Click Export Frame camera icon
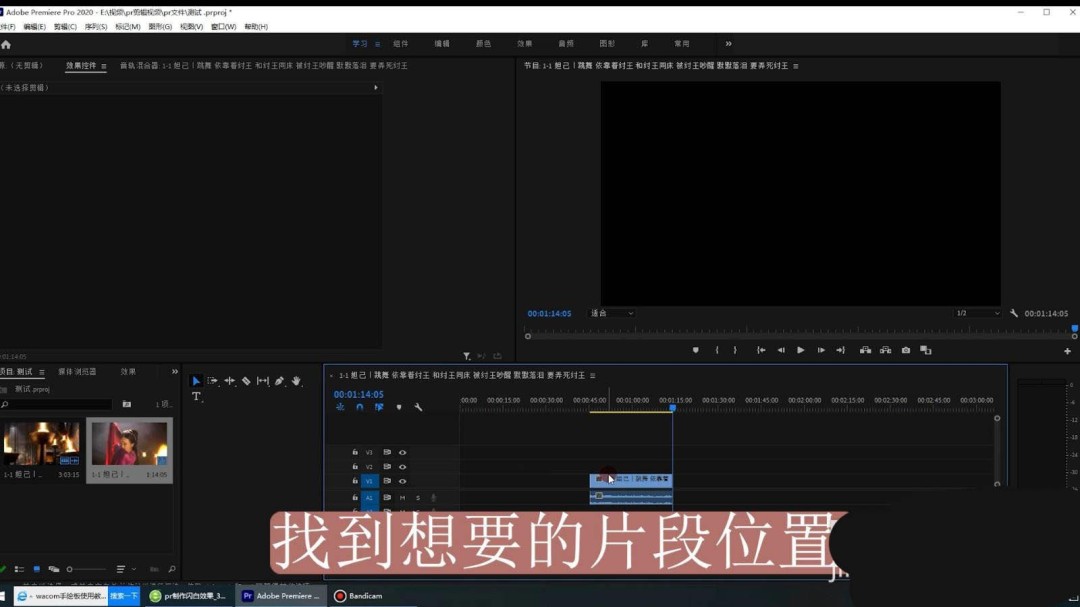 pos(906,351)
